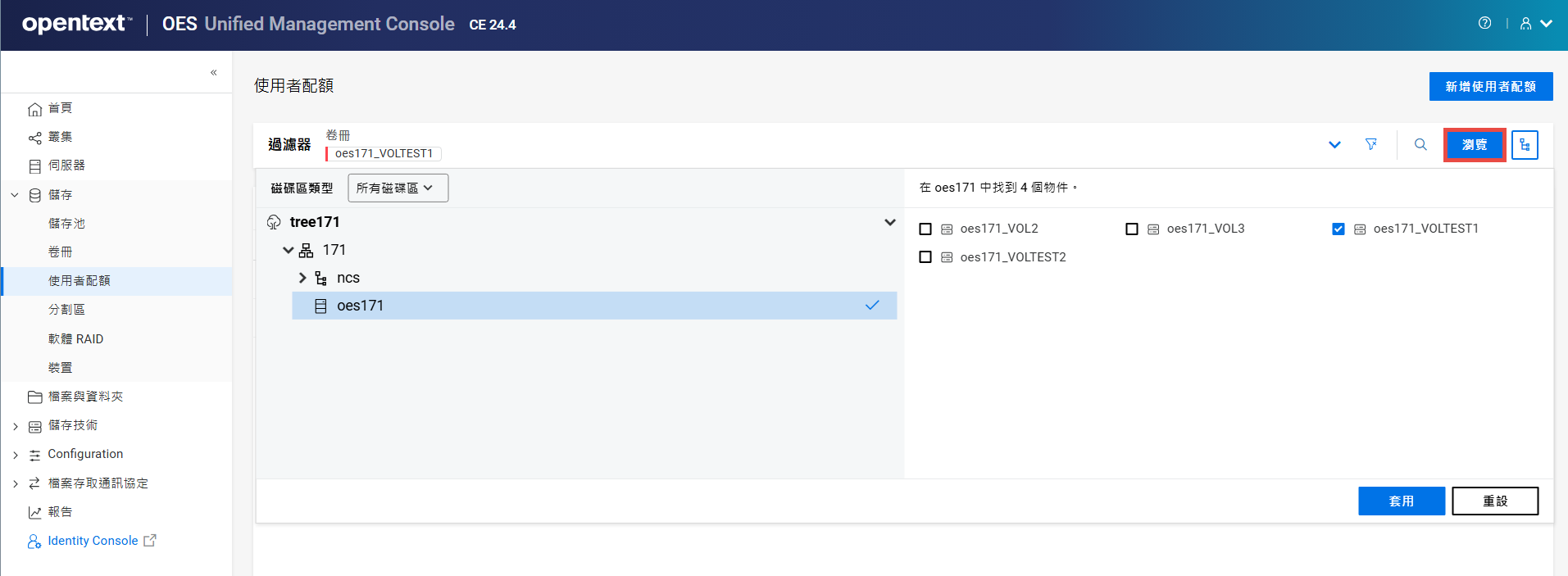Click the 新增使用者配額 button
The height and width of the screenshot is (576, 1568).
pyautogui.click(x=1490, y=87)
